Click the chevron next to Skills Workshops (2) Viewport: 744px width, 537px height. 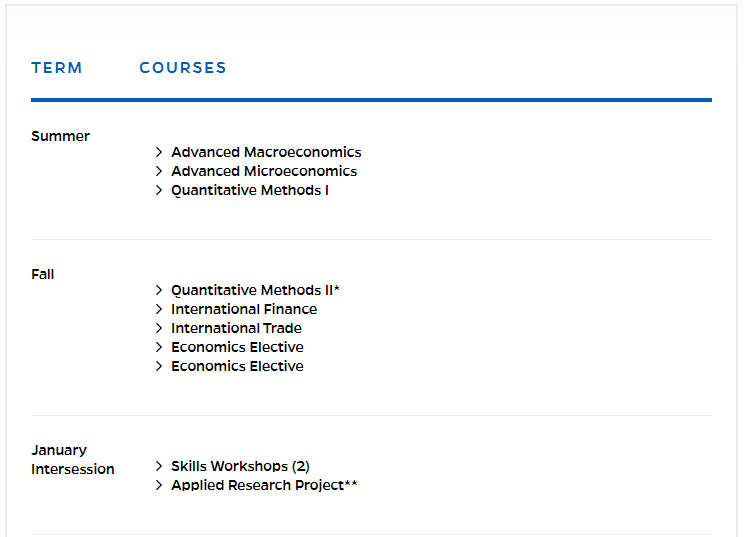pyautogui.click(x=159, y=466)
